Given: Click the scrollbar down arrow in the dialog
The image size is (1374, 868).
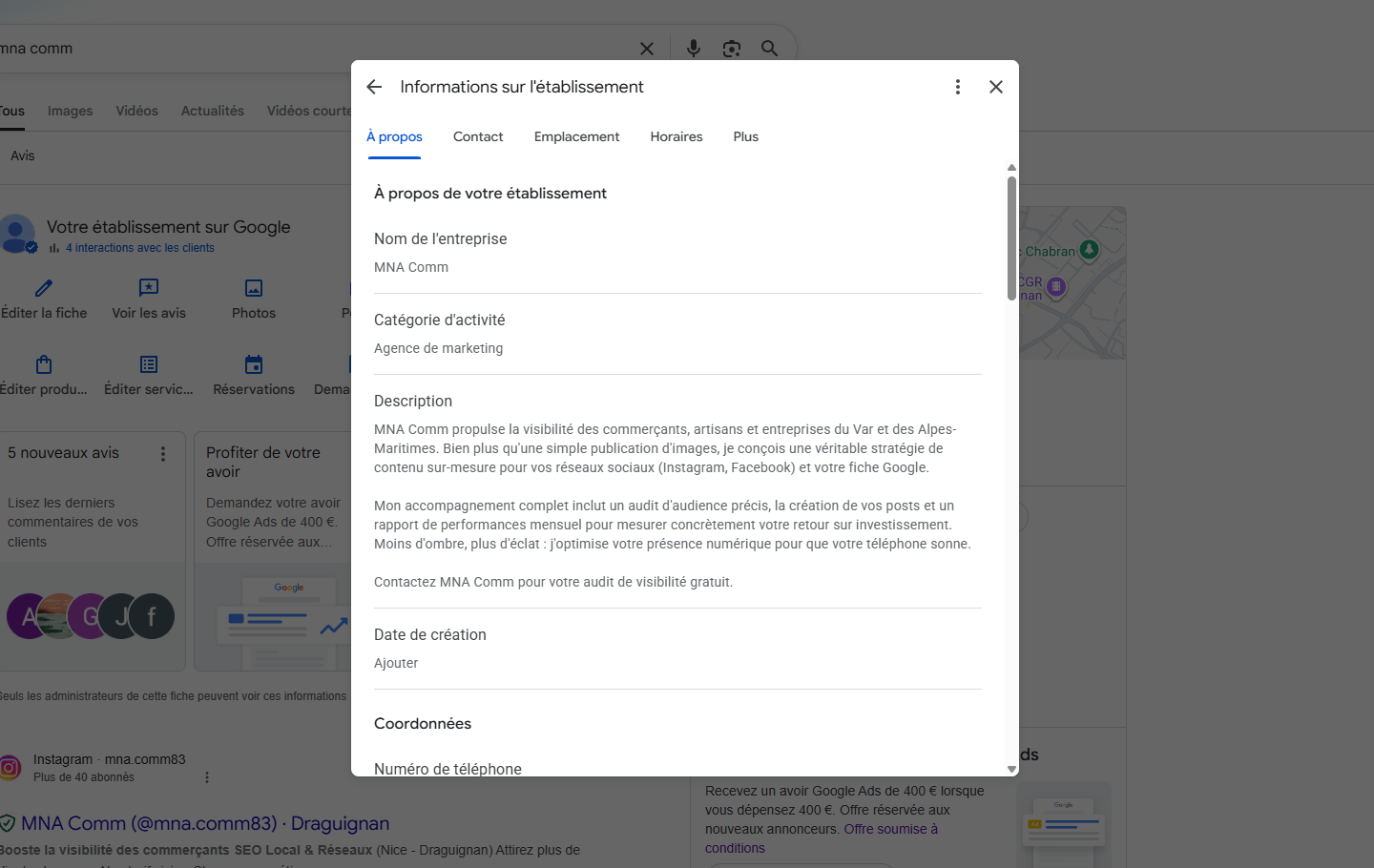Looking at the screenshot, I should [1011, 769].
